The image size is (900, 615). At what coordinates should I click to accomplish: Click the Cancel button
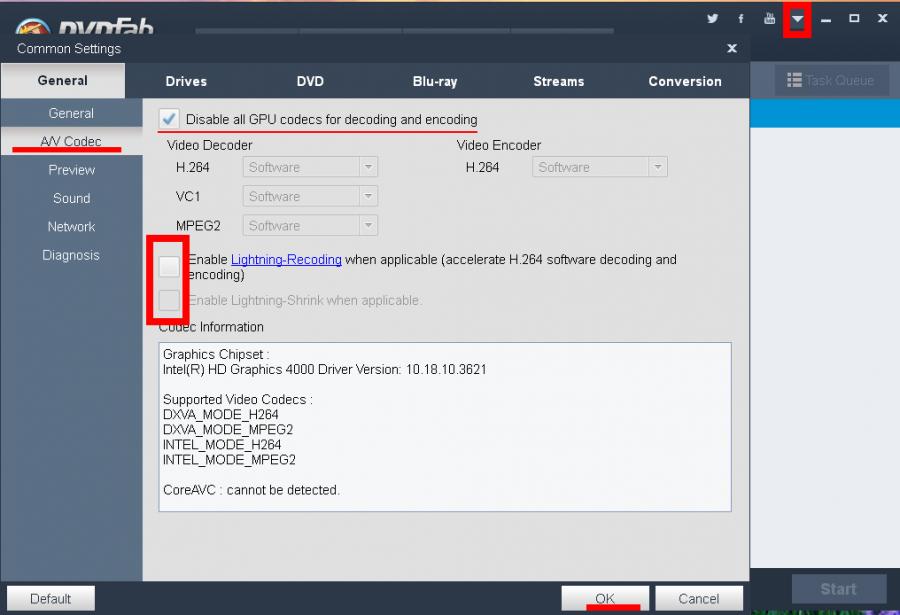point(699,599)
